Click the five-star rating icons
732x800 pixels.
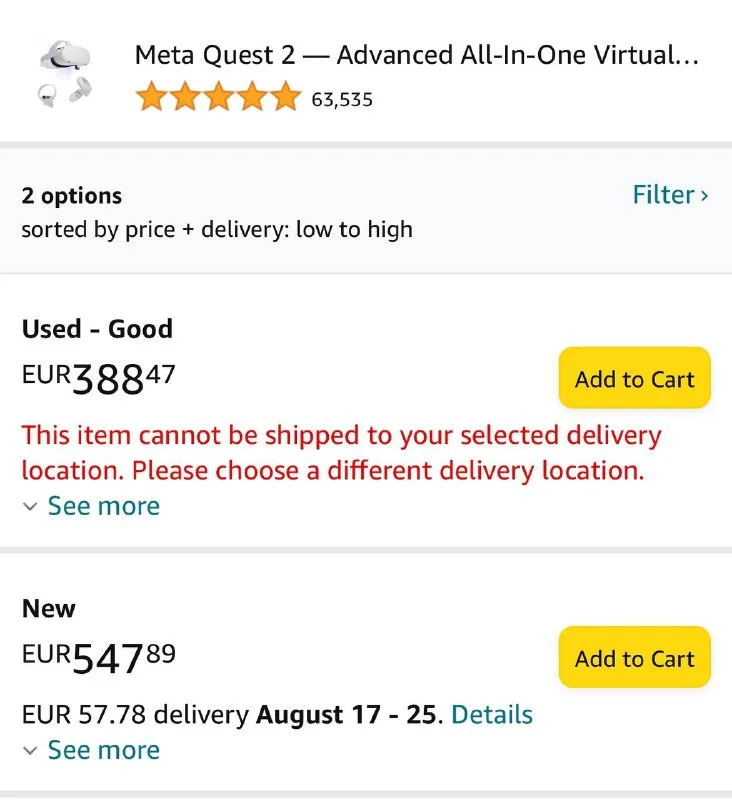point(218,98)
